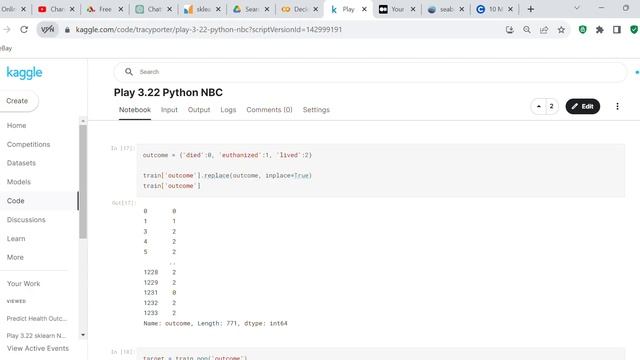Screen dimensions: 640x360
Task: Open the tab search chevron
Action: 577,8
